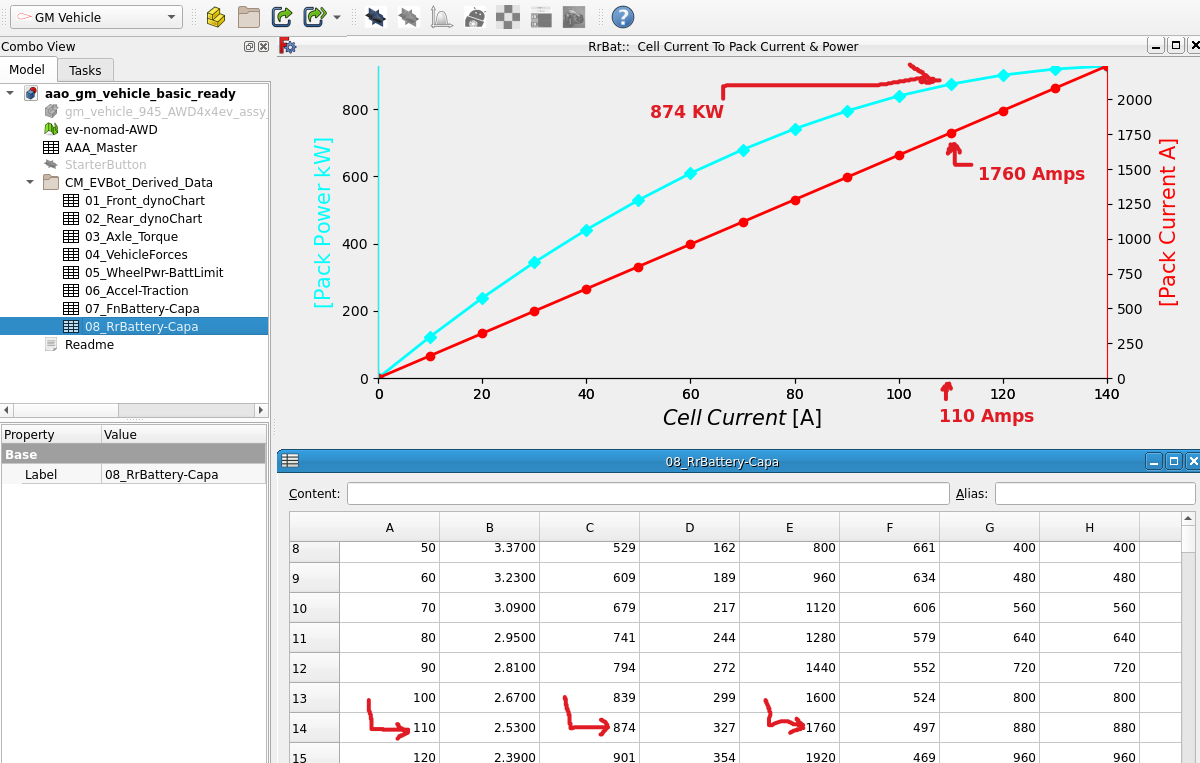Select the ev-nomad-AWD tree item
The image size is (1200, 763).
click(x=110, y=129)
